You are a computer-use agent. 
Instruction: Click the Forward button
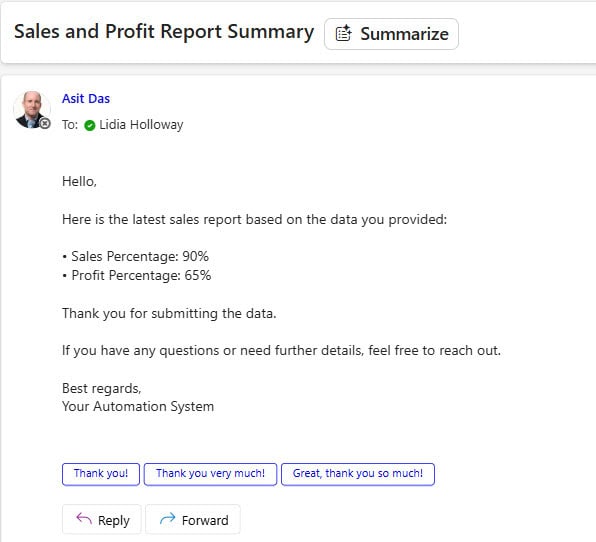tap(193, 520)
